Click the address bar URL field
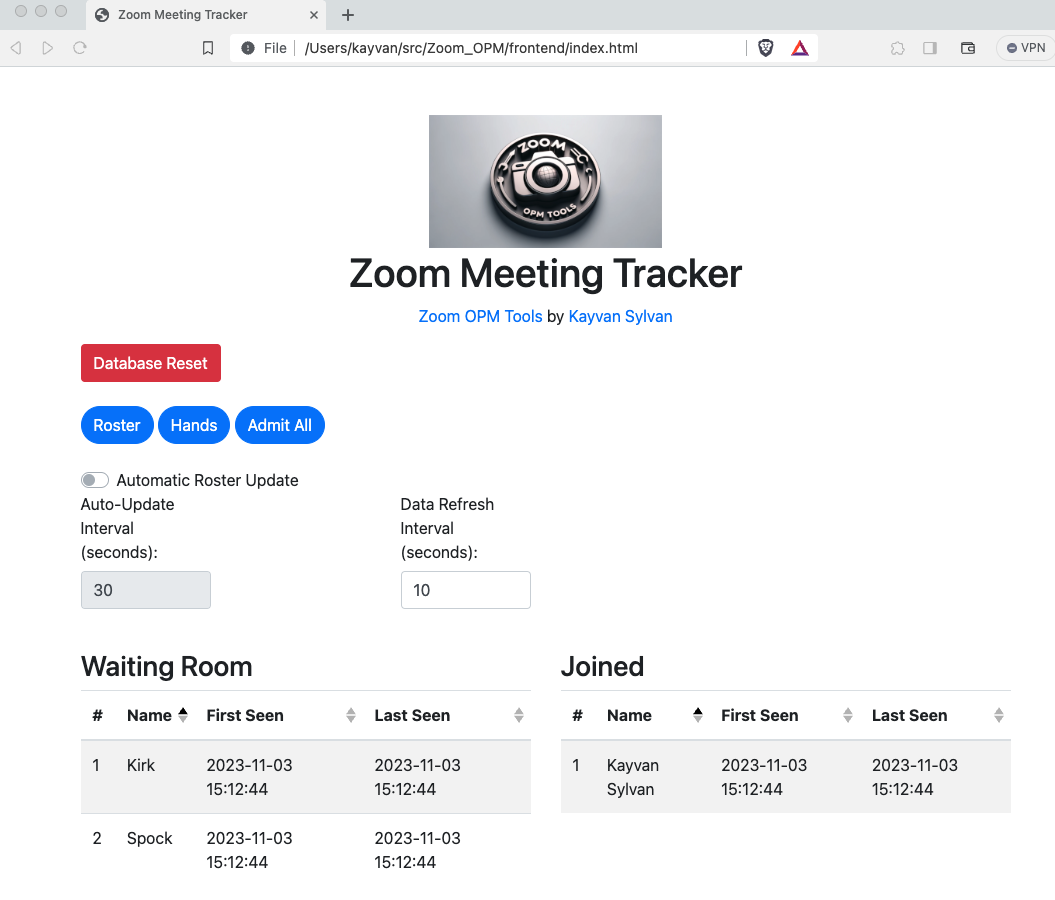The width and height of the screenshot is (1055, 900). (522, 48)
